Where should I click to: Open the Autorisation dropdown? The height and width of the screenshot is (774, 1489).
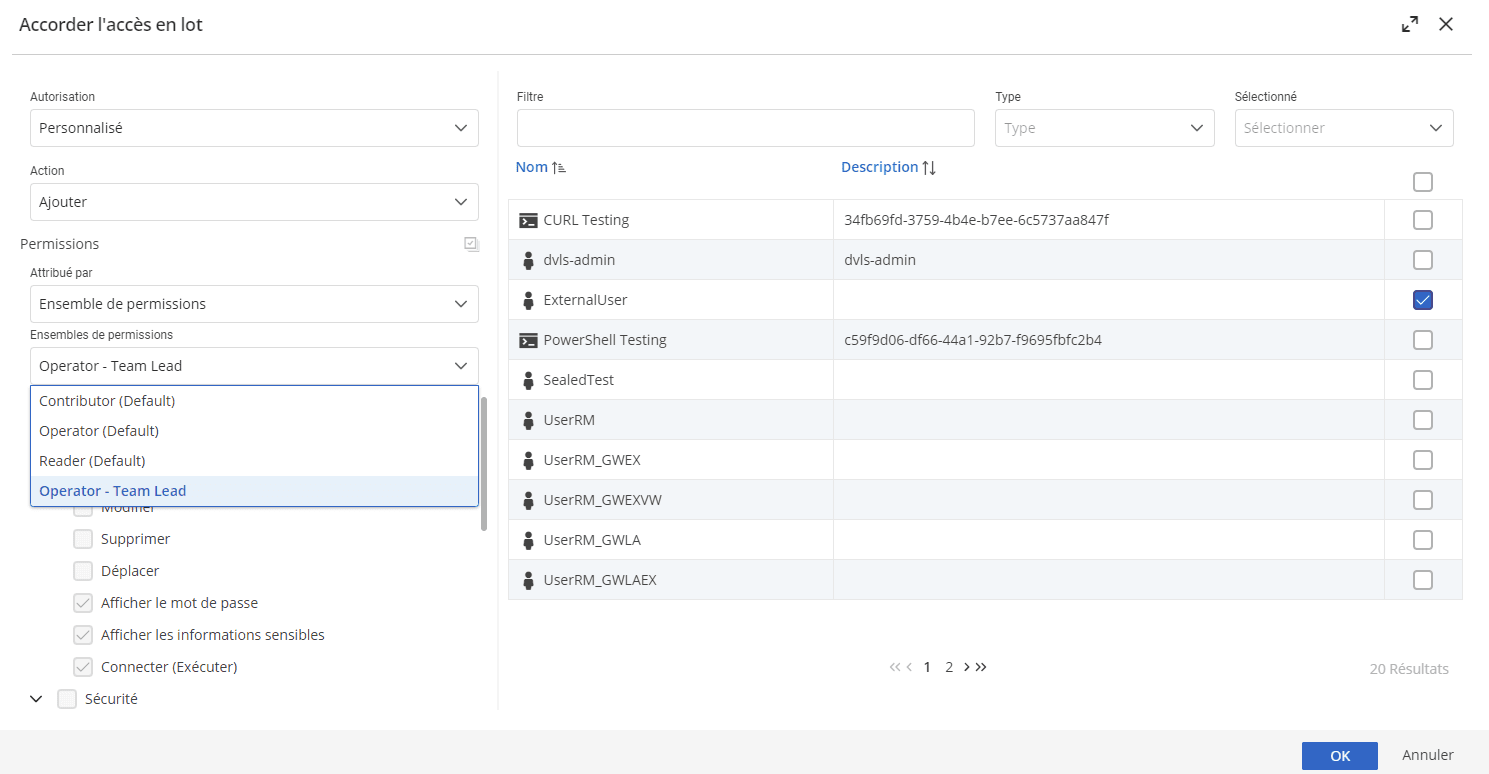254,128
